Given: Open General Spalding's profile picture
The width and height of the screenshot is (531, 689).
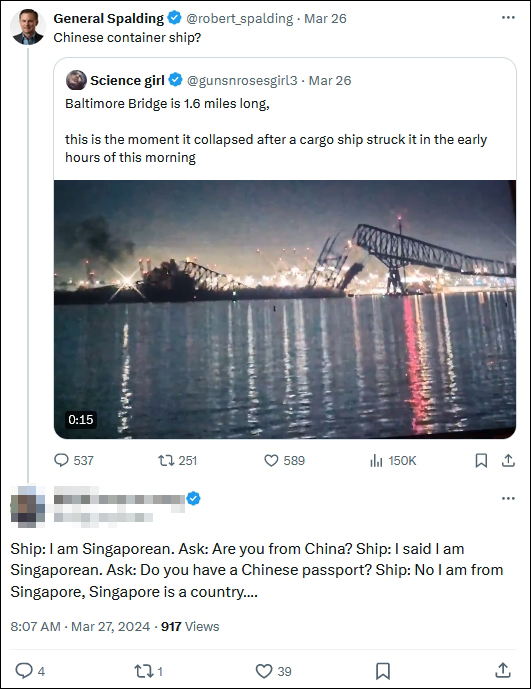Looking at the screenshot, I should (28, 27).
